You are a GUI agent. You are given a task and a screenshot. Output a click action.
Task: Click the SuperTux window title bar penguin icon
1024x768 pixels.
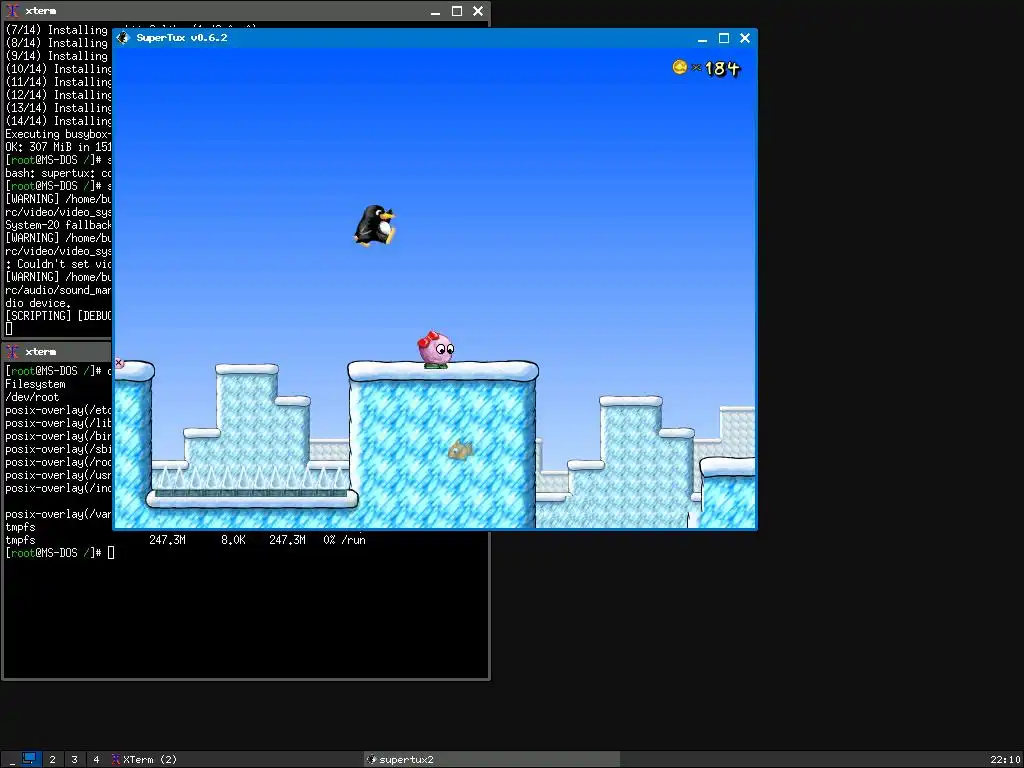[x=123, y=38]
